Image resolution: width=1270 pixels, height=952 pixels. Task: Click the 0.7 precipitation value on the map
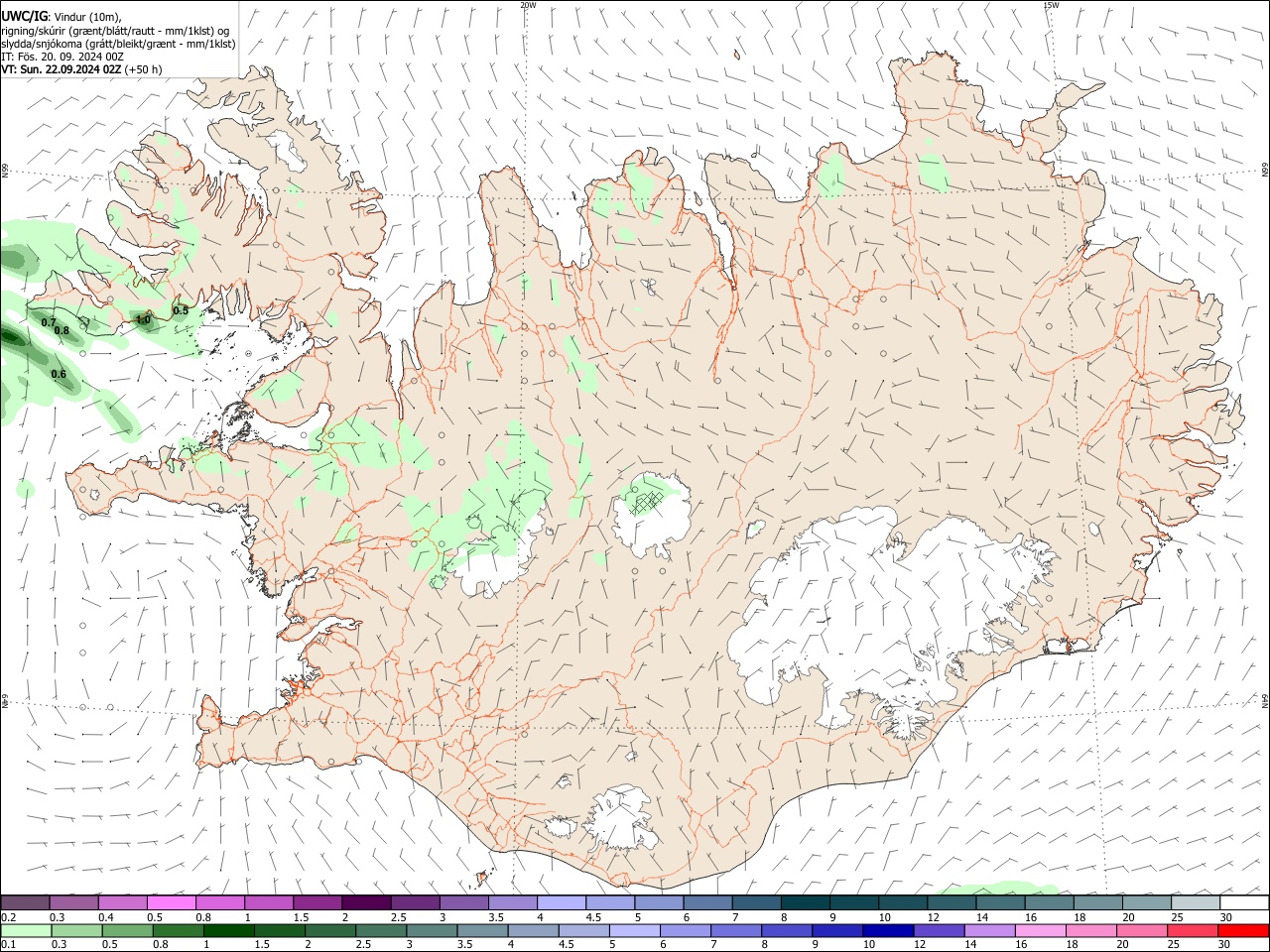(49, 322)
